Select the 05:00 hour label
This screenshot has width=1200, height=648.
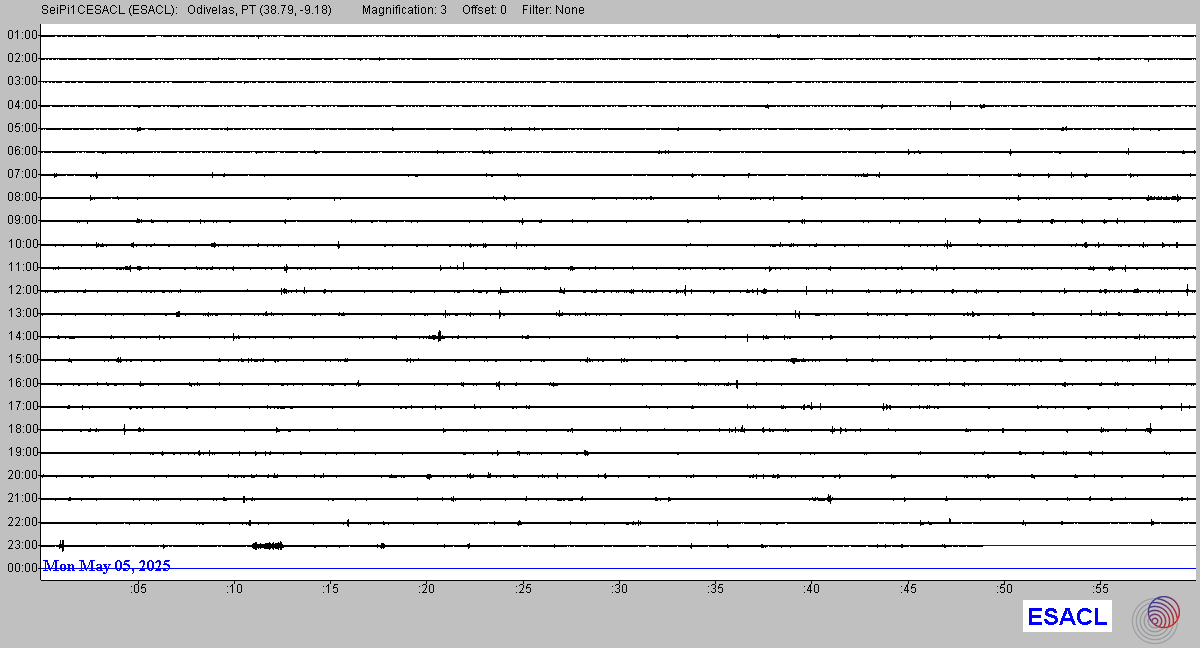pyautogui.click(x=22, y=128)
